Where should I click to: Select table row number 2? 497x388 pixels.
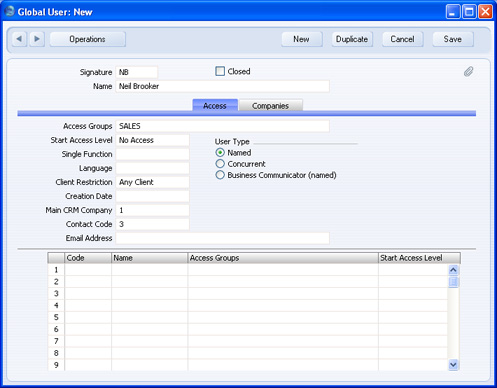point(56,282)
